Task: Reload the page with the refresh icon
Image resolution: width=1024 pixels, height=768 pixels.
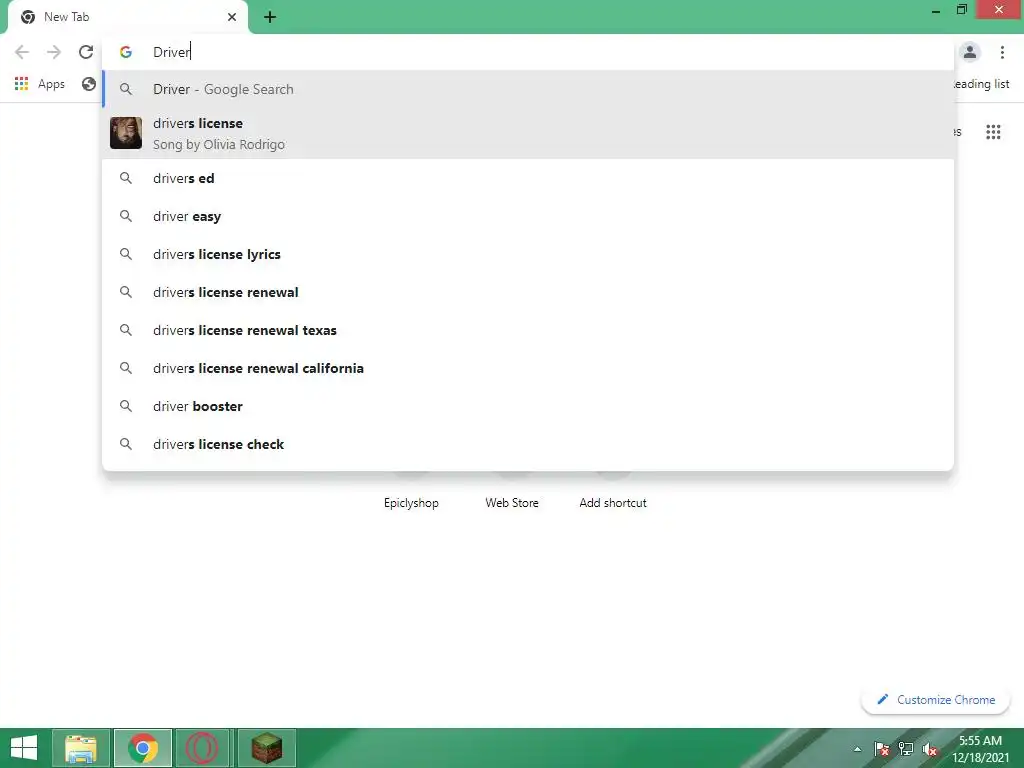Action: pyautogui.click(x=86, y=52)
